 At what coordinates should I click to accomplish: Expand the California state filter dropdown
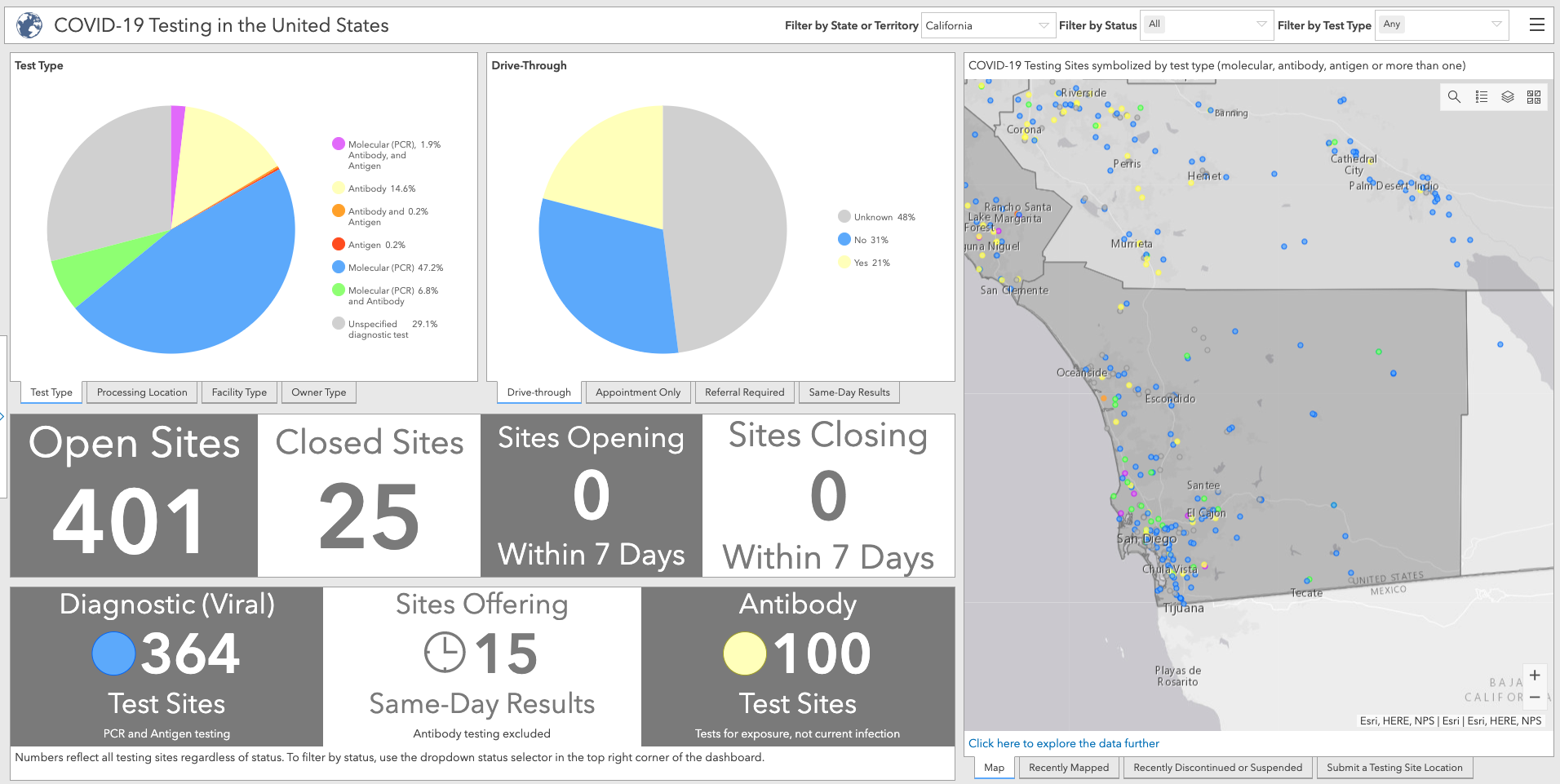(x=988, y=25)
